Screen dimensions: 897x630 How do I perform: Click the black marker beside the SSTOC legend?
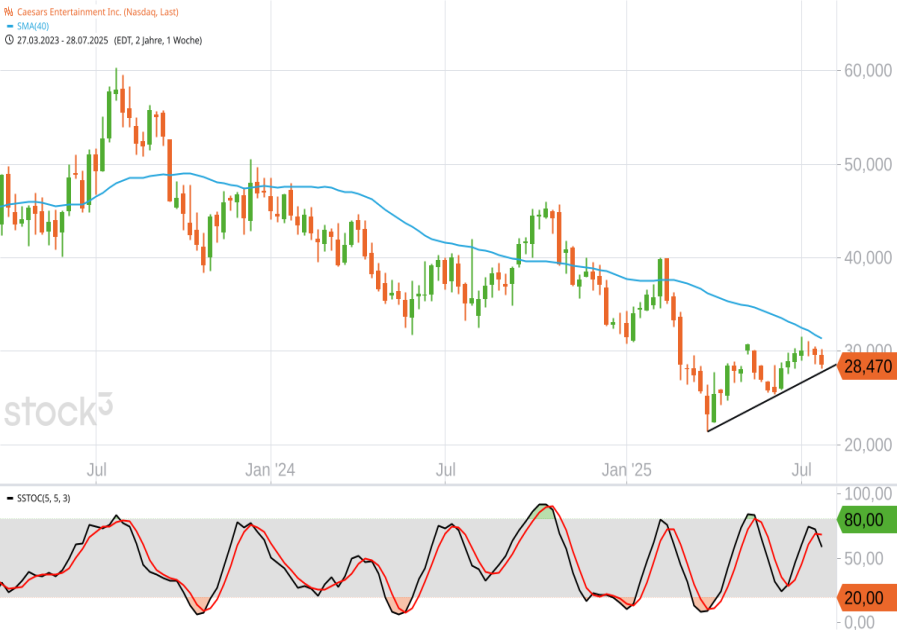(10, 498)
